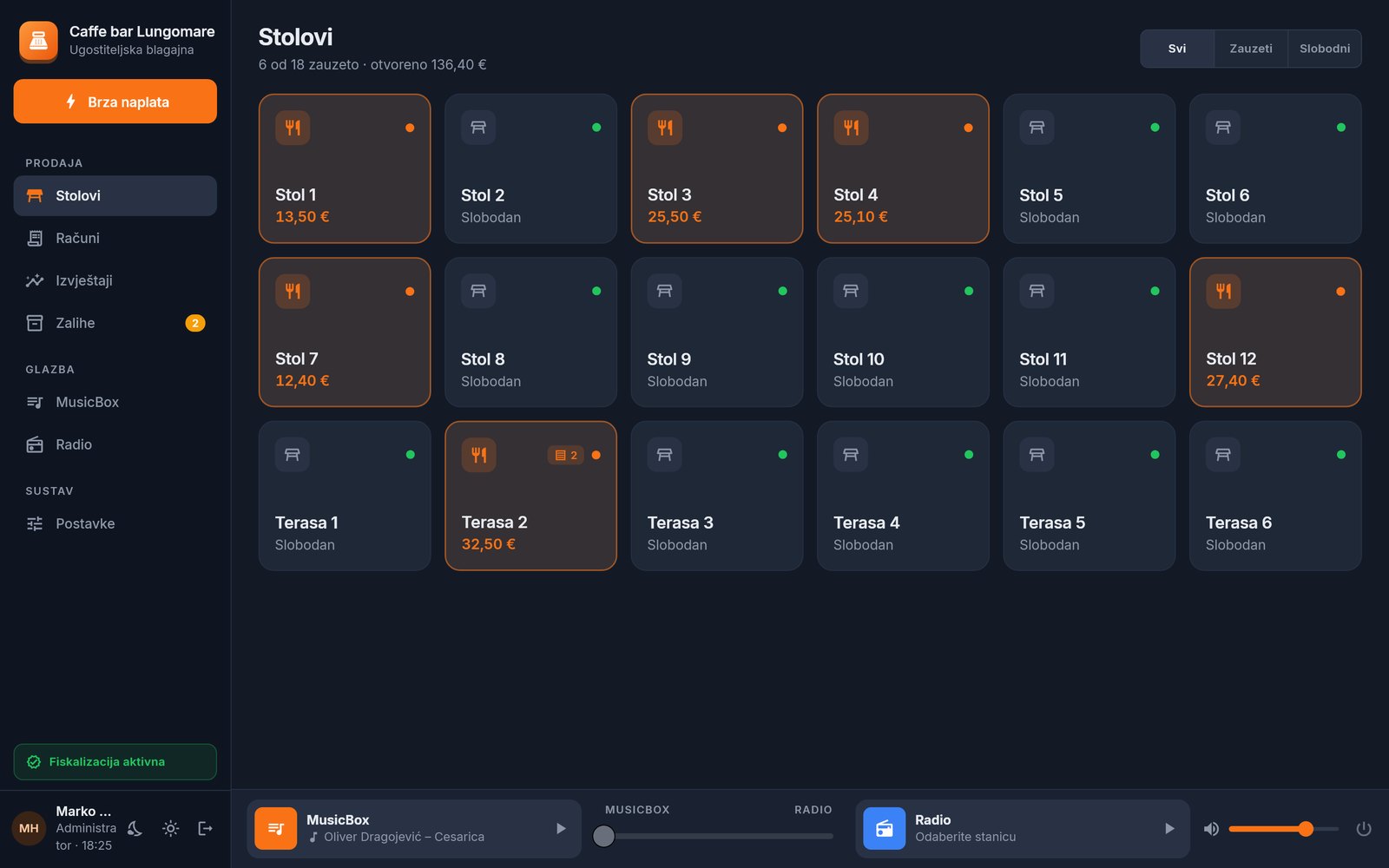Open Zalihe inventory in the sidebar
Image resolution: width=1389 pixels, height=868 pixels.
tap(115, 323)
